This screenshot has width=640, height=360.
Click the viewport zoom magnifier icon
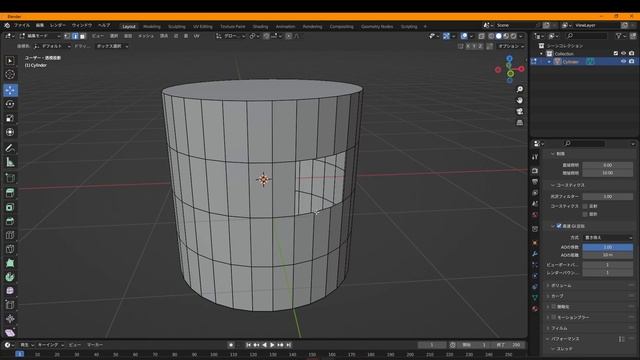[520, 89]
